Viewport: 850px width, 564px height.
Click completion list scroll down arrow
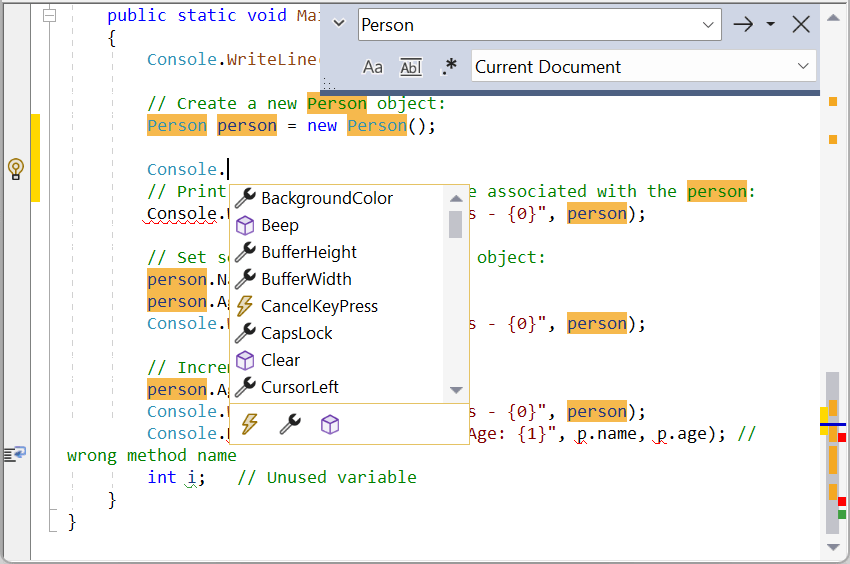pyautogui.click(x=456, y=390)
